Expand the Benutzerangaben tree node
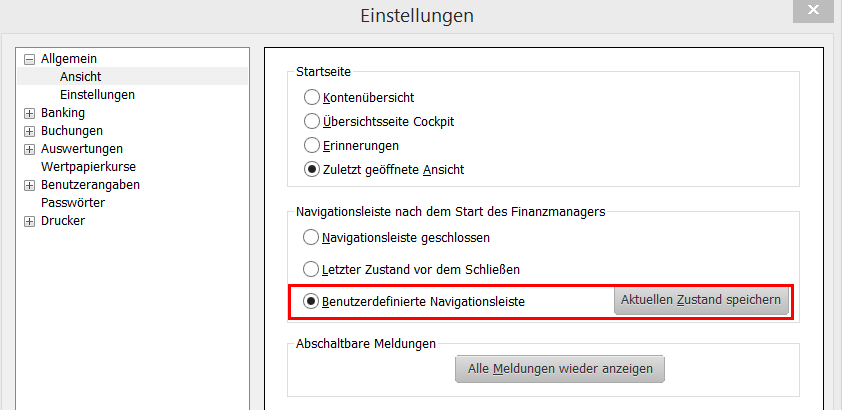 pos(30,186)
